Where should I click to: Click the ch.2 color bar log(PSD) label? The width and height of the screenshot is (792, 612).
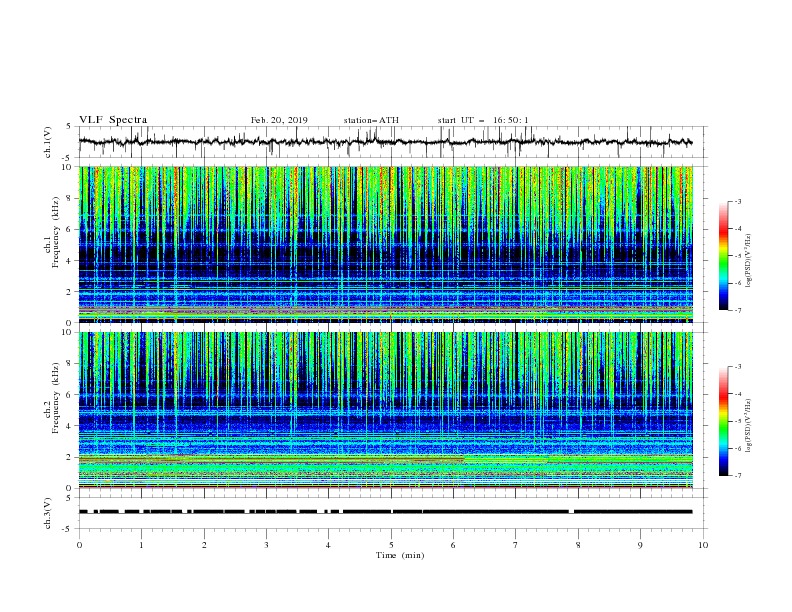click(x=749, y=425)
